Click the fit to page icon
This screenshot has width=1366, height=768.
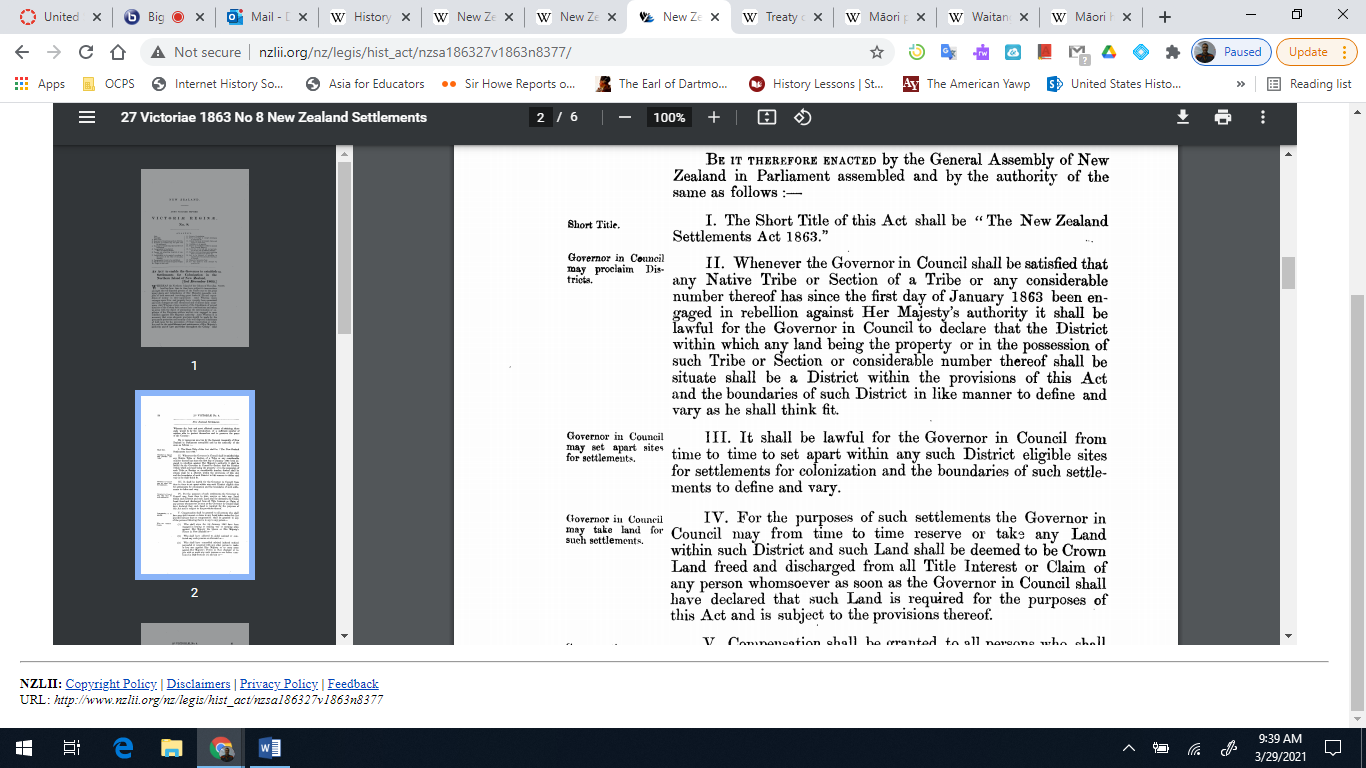[767, 117]
